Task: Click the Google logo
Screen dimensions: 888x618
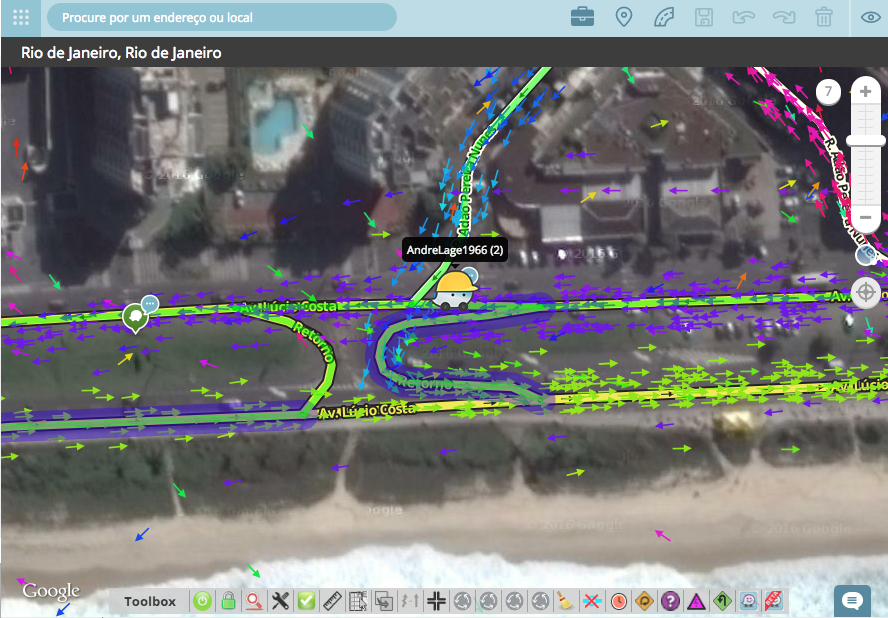Action: coord(51,591)
